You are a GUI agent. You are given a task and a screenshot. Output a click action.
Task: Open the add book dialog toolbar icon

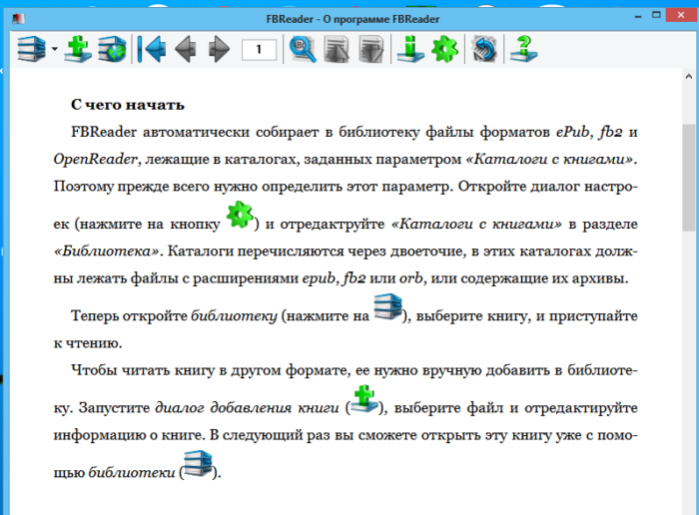coord(78,49)
